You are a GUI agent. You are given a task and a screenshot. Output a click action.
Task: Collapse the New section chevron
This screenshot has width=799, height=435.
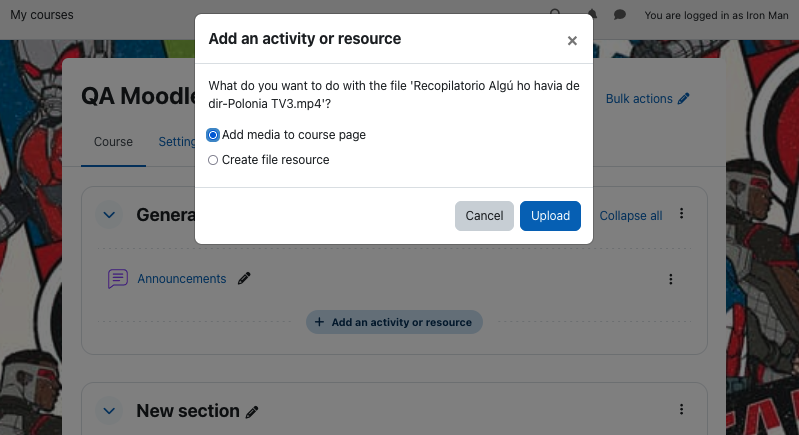tap(109, 411)
